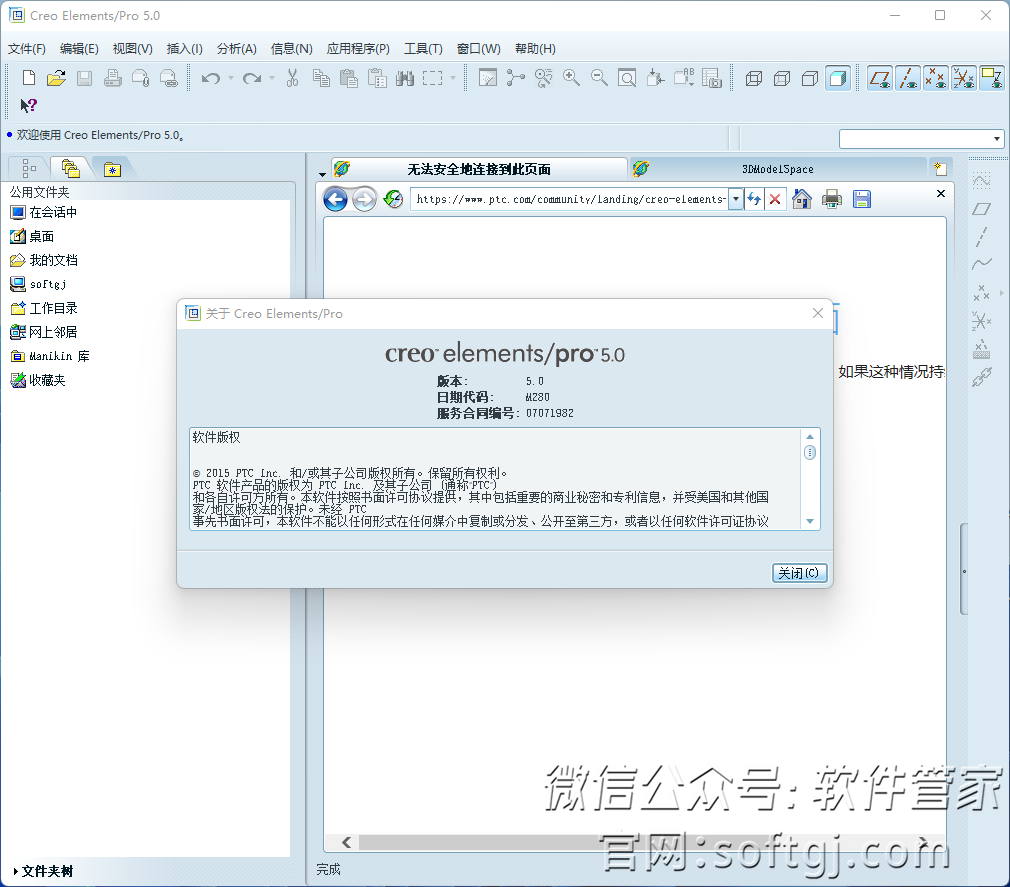Click the Refit view icon
This screenshot has width=1010, height=887.
[x=627, y=78]
